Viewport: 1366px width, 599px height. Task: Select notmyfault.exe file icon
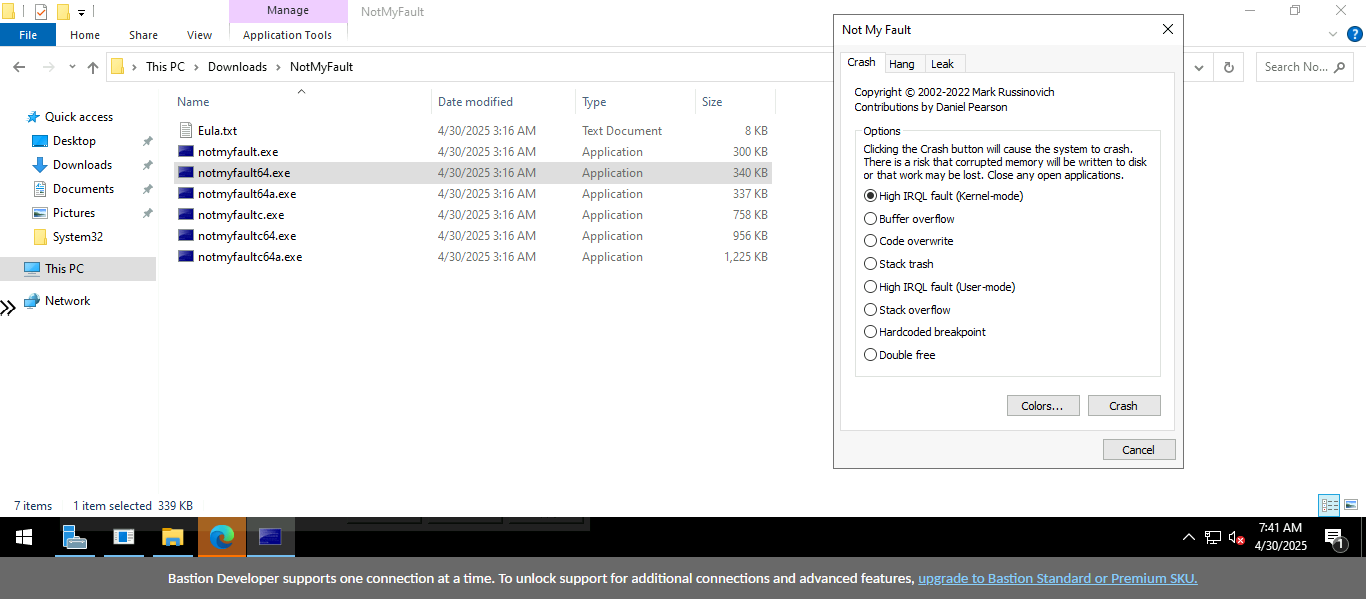pyautogui.click(x=186, y=151)
